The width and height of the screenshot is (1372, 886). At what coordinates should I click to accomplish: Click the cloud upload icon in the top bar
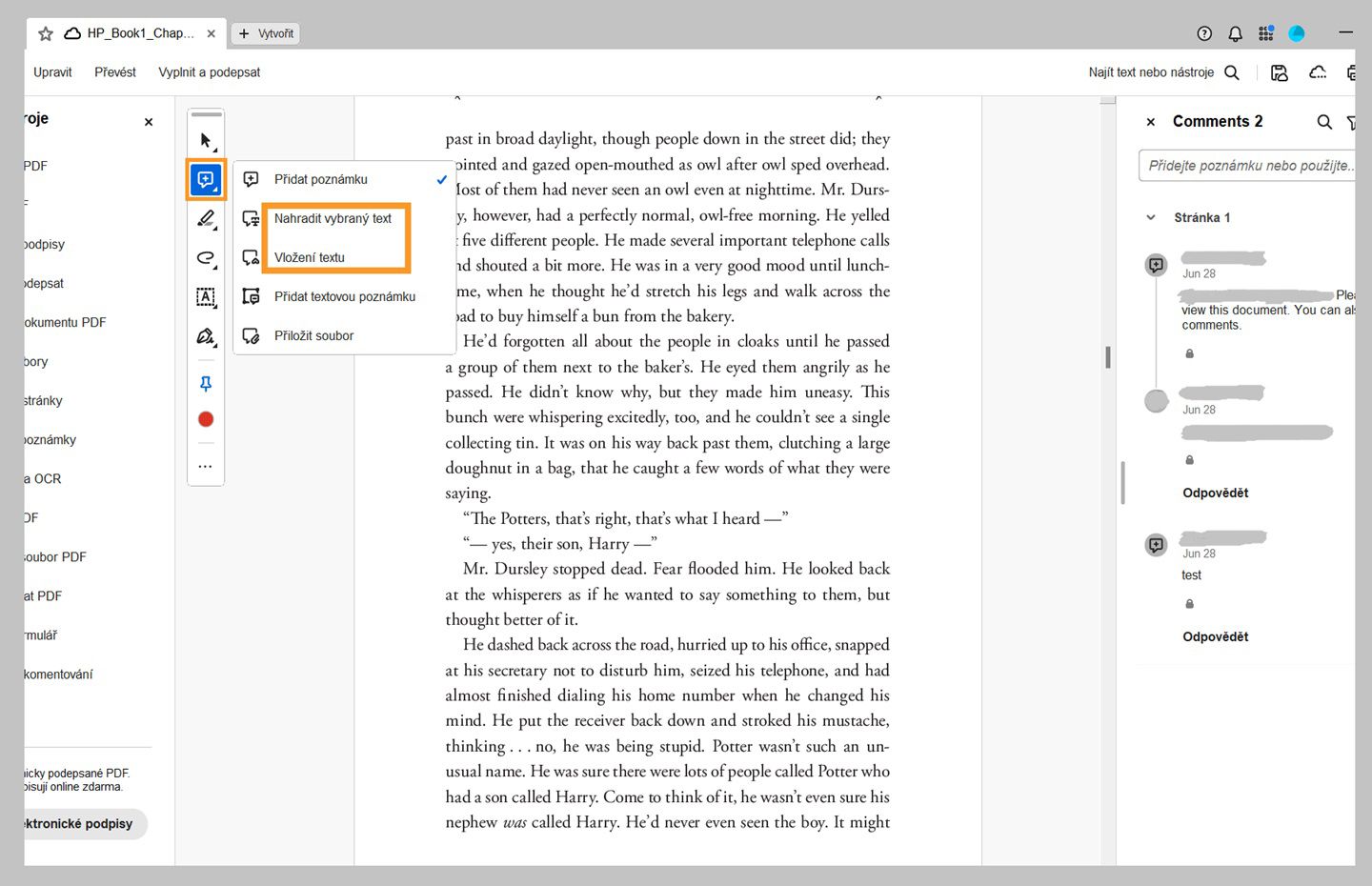point(1318,72)
